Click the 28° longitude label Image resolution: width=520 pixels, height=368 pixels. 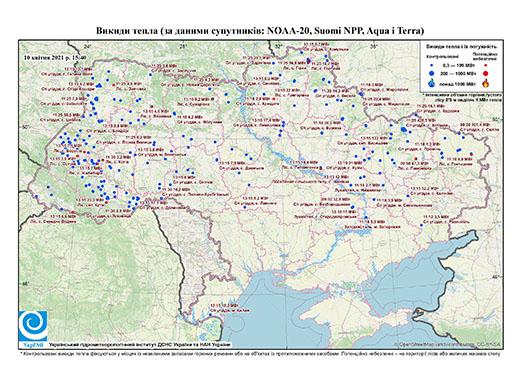pyautogui.click(x=183, y=46)
